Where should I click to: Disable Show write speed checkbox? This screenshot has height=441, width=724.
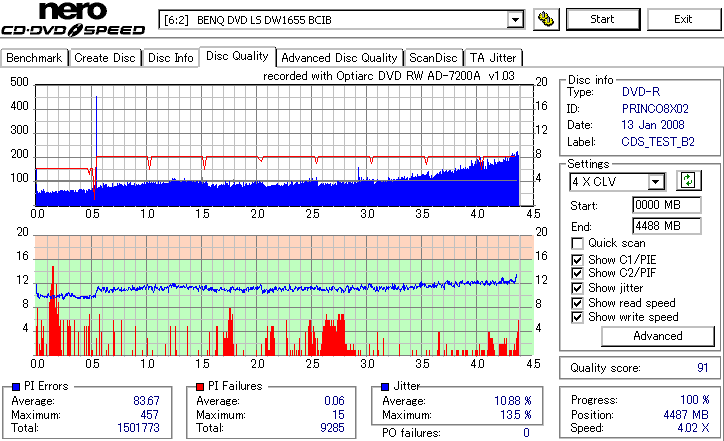[577, 317]
